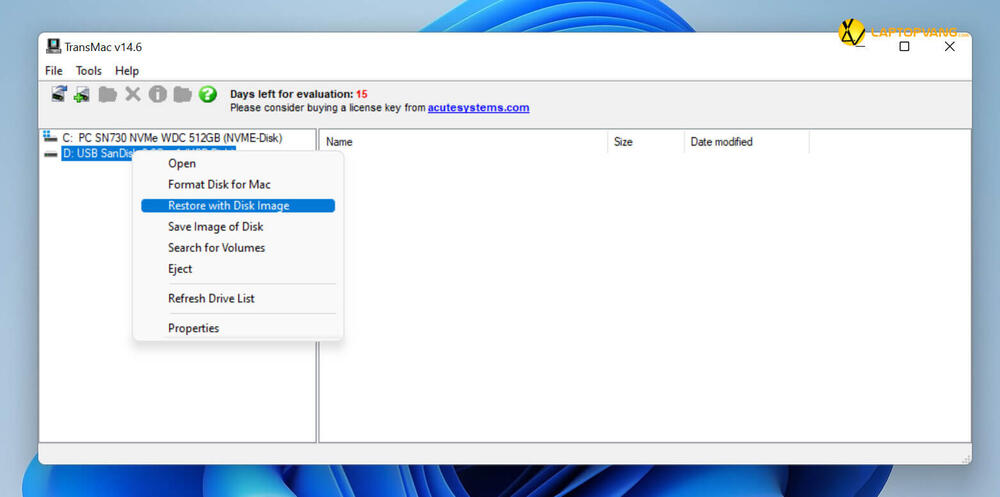Click the D: USB drive icon
This screenshot has height=497, width=1000.
click(50, 154)
